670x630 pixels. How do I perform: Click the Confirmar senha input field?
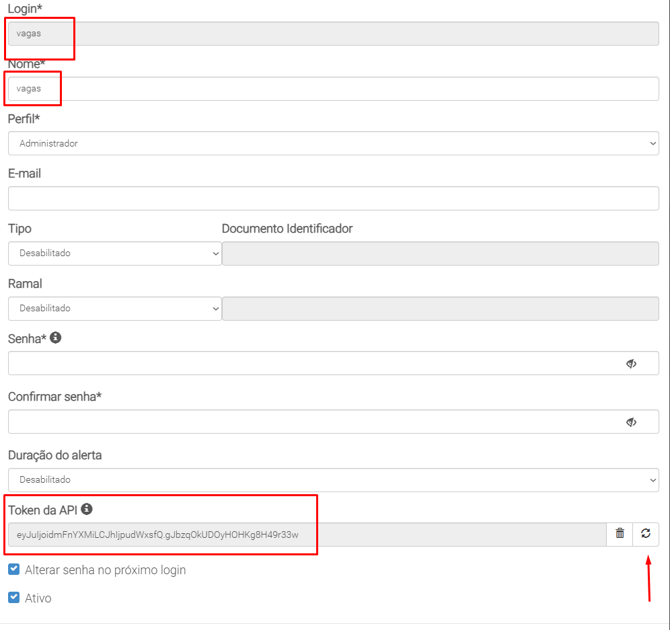pos(310,422)
